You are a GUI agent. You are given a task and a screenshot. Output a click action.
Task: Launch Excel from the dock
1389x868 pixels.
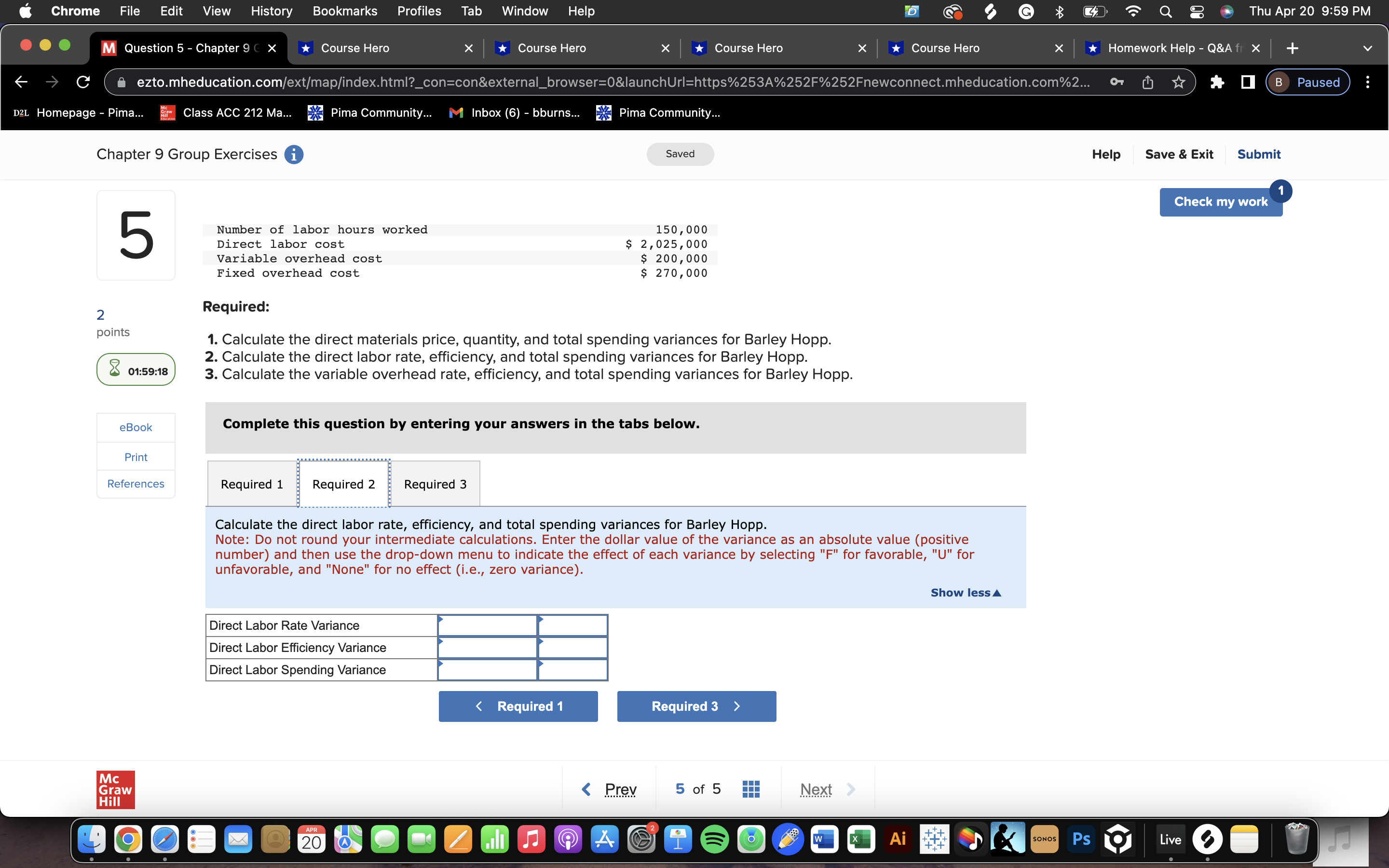coord(860,840)
